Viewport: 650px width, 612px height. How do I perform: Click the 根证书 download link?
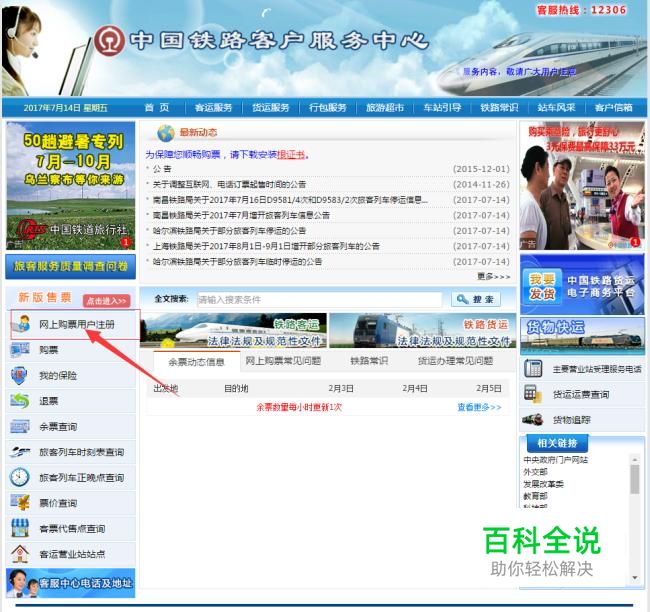291,155
